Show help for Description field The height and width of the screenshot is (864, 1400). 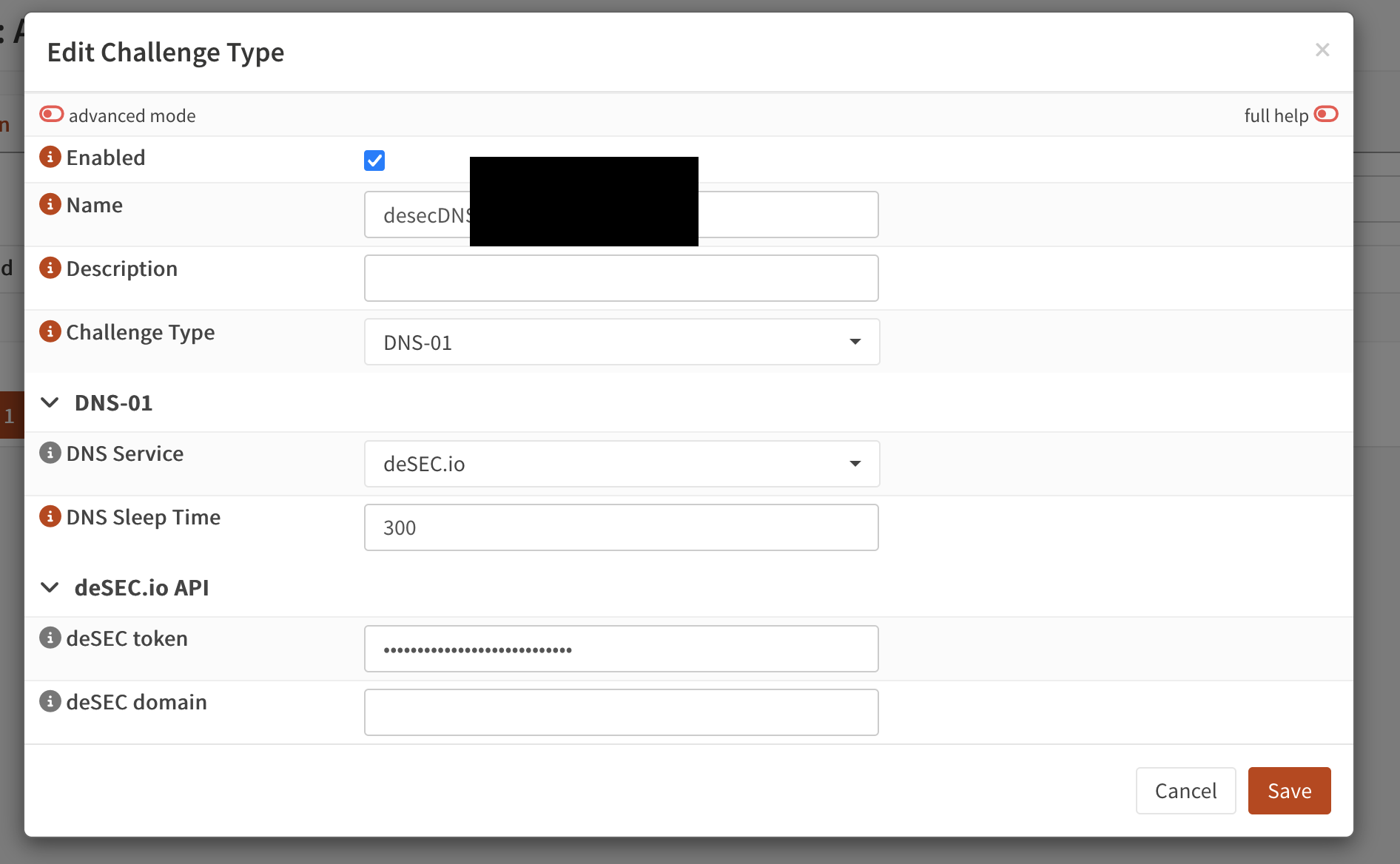pyautogui.click(x=50, y=268)
